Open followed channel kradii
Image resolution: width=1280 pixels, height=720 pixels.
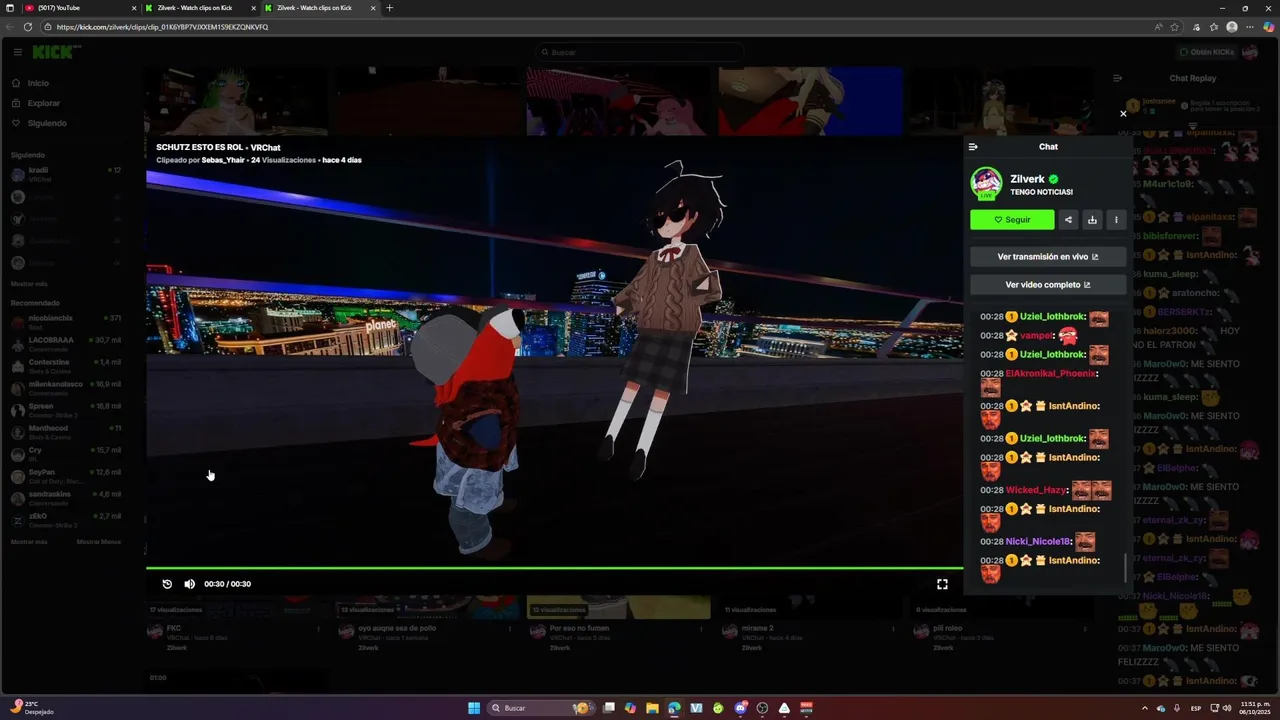(66, 174)
